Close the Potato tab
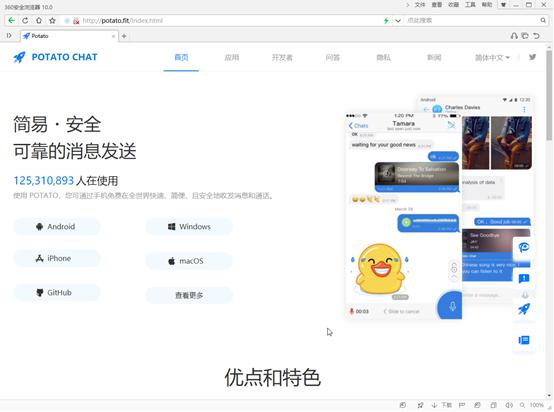The height and width of the screenshot is (412, 554). 113,36
